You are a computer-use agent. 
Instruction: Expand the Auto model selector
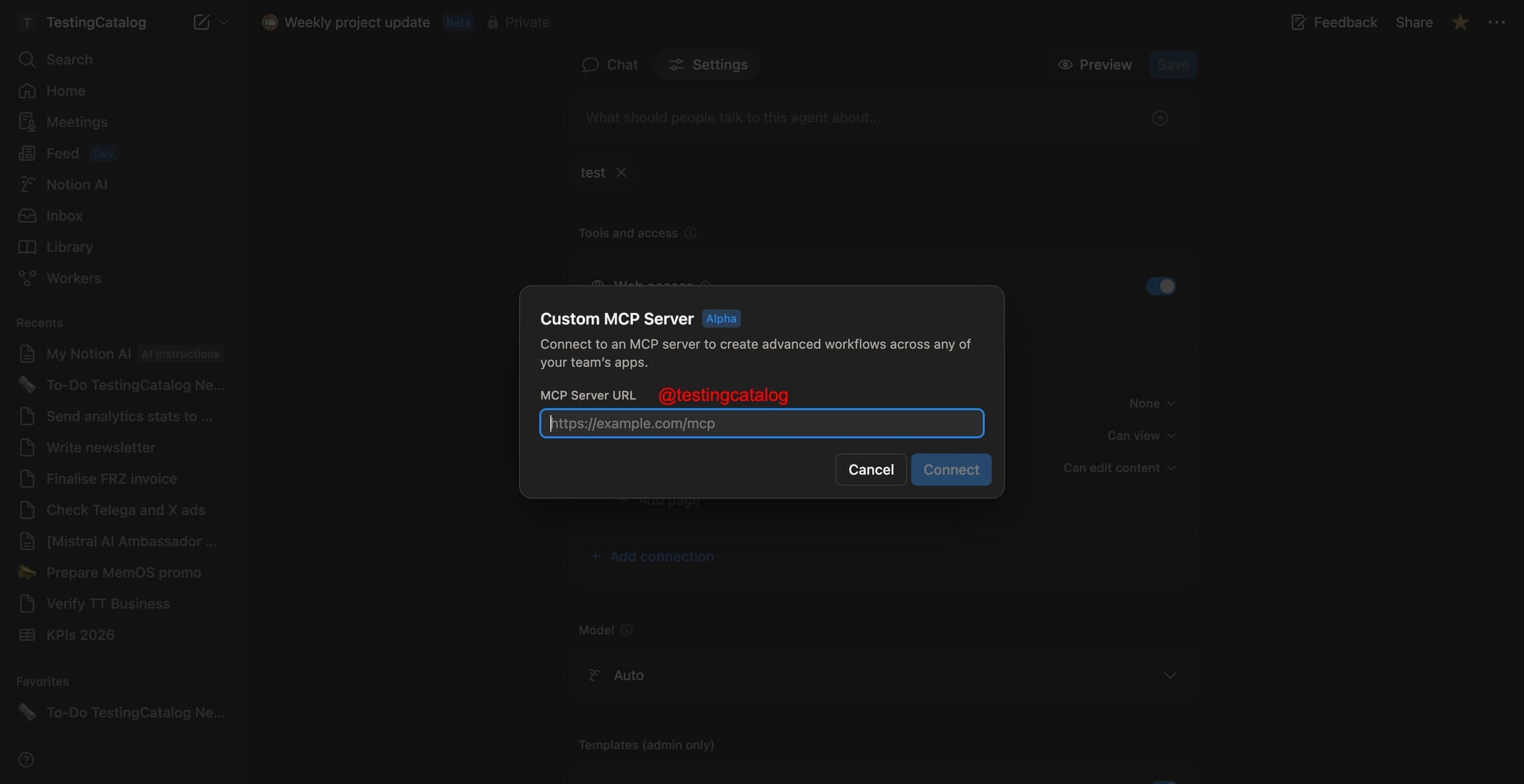coord(883,675)
